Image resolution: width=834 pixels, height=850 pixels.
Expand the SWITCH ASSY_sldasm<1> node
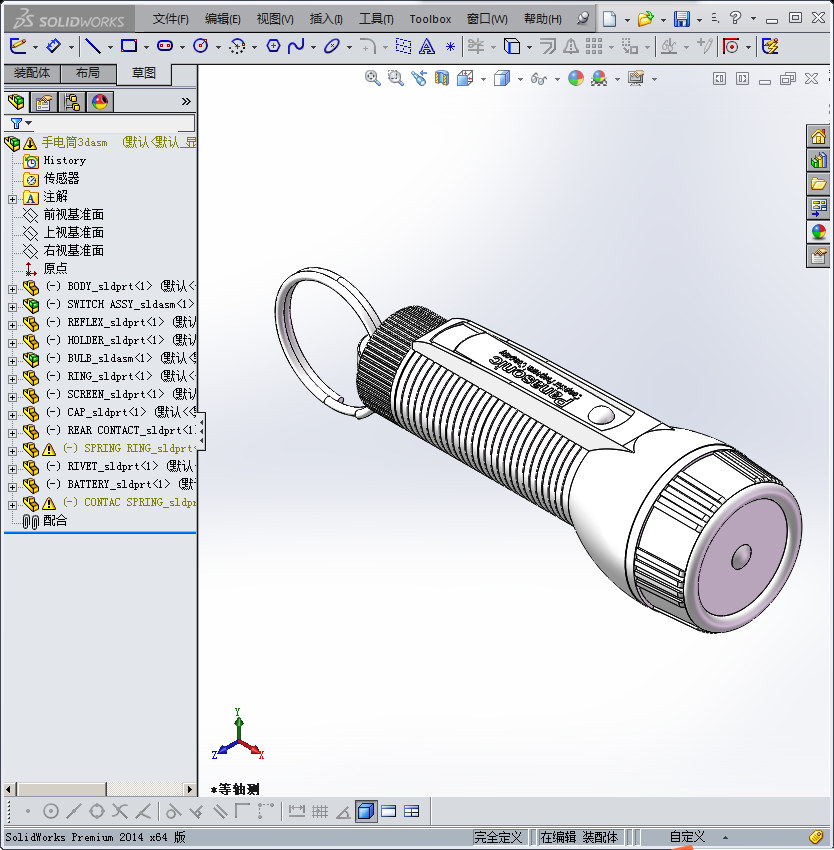click(12, 307)
